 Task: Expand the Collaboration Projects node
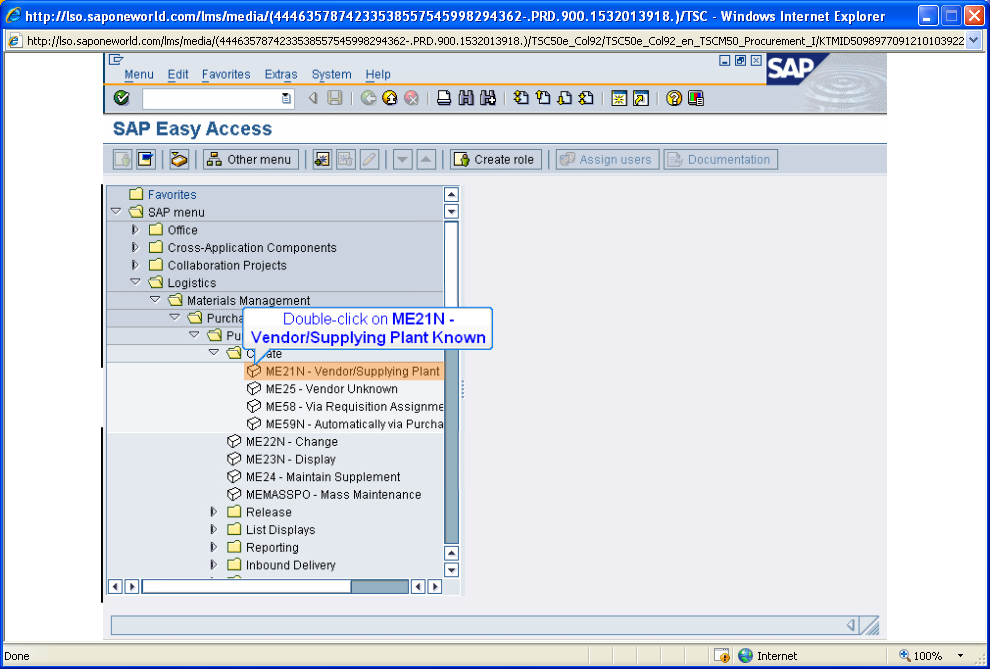[x=134, y=265]
